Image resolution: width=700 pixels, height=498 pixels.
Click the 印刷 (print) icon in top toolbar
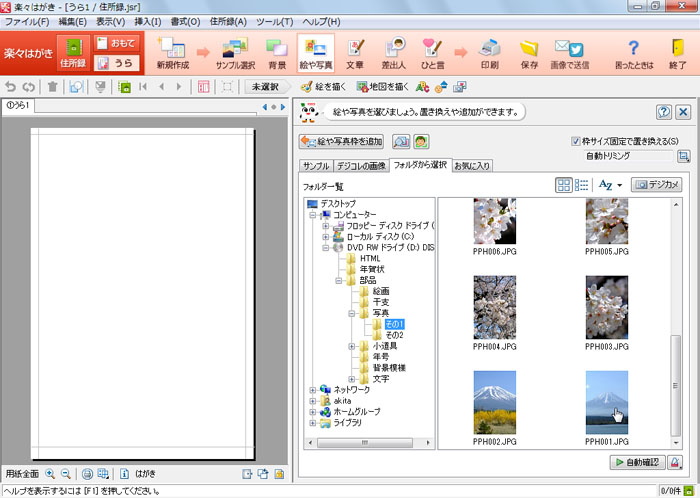click(x=489, y=52)
